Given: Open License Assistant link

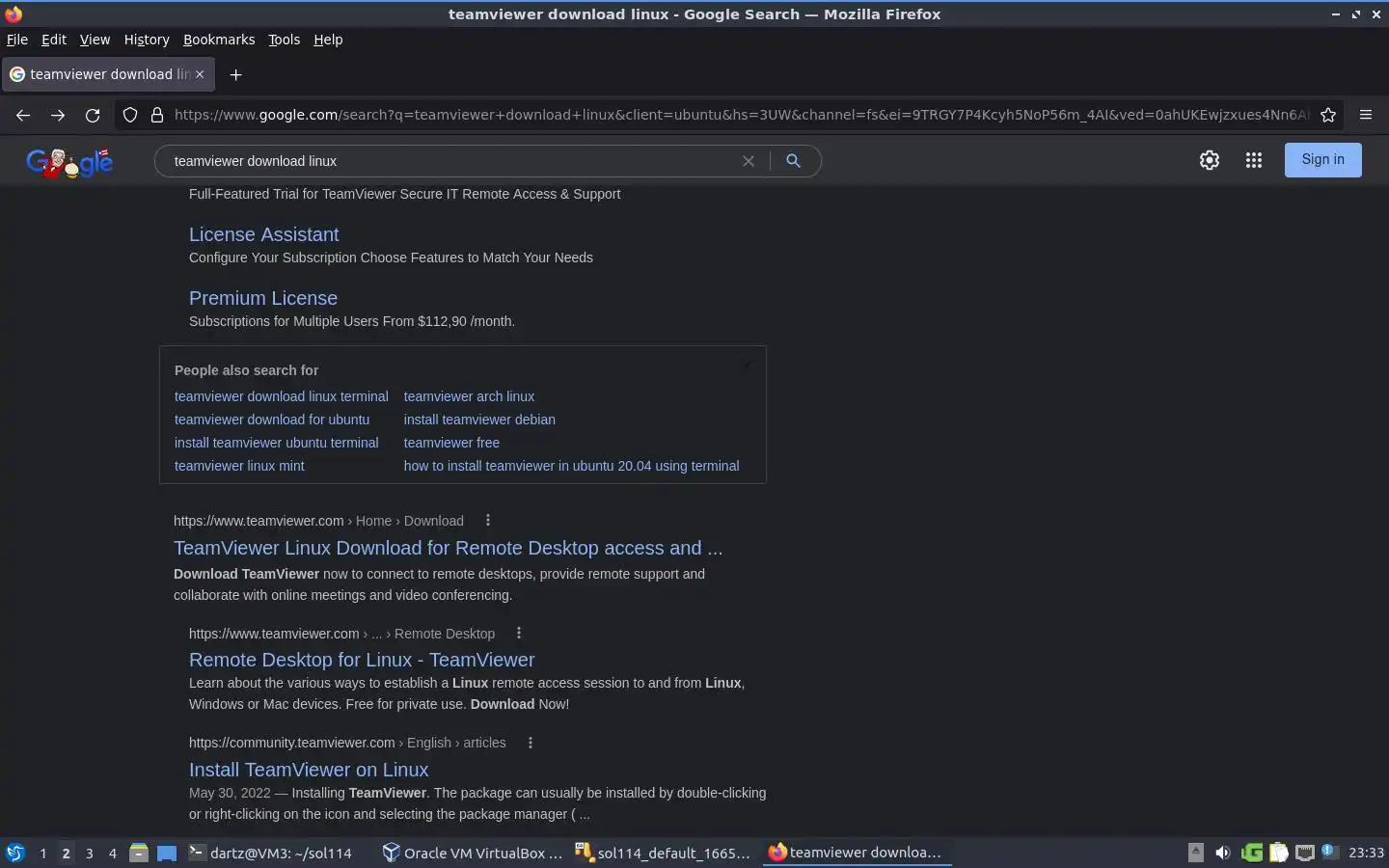Looking at the screenshot, I should coord(263,234).
